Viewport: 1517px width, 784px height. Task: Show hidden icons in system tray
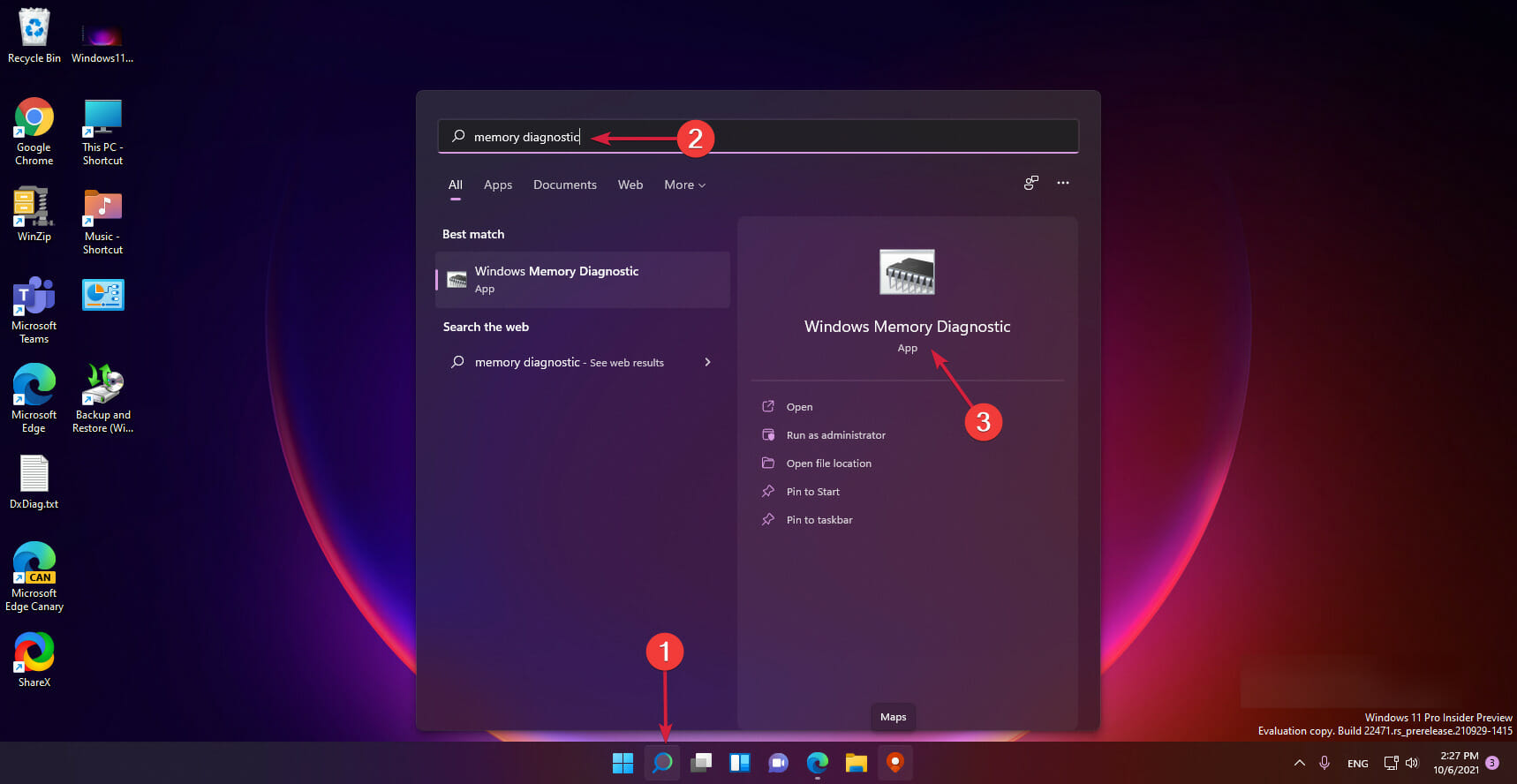[1299, 763]
